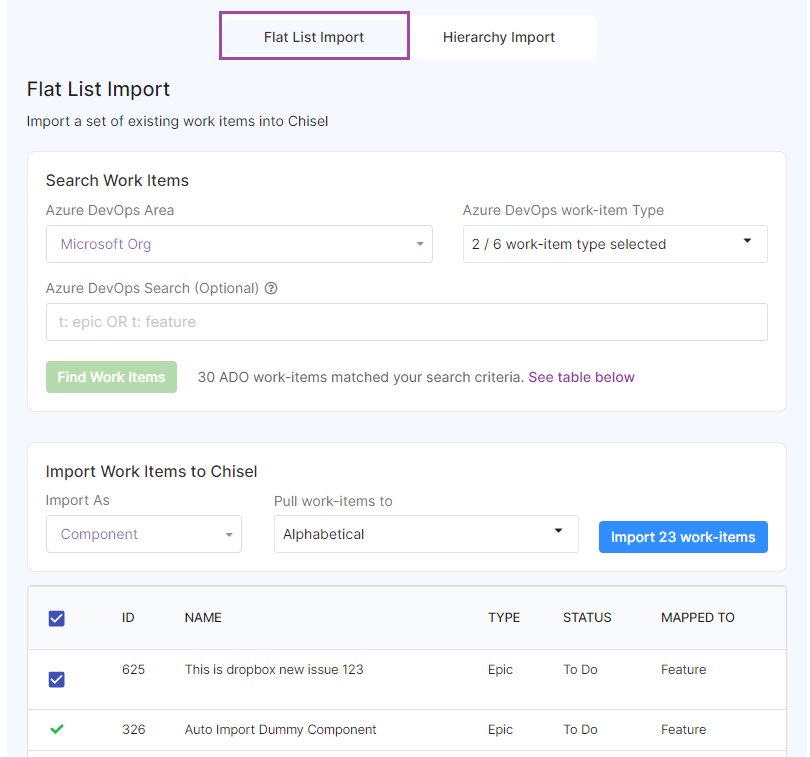This screenshot has height=757, width=810.
Task: Toggle the select-all checkbox in table header
Action: point(57,619)
